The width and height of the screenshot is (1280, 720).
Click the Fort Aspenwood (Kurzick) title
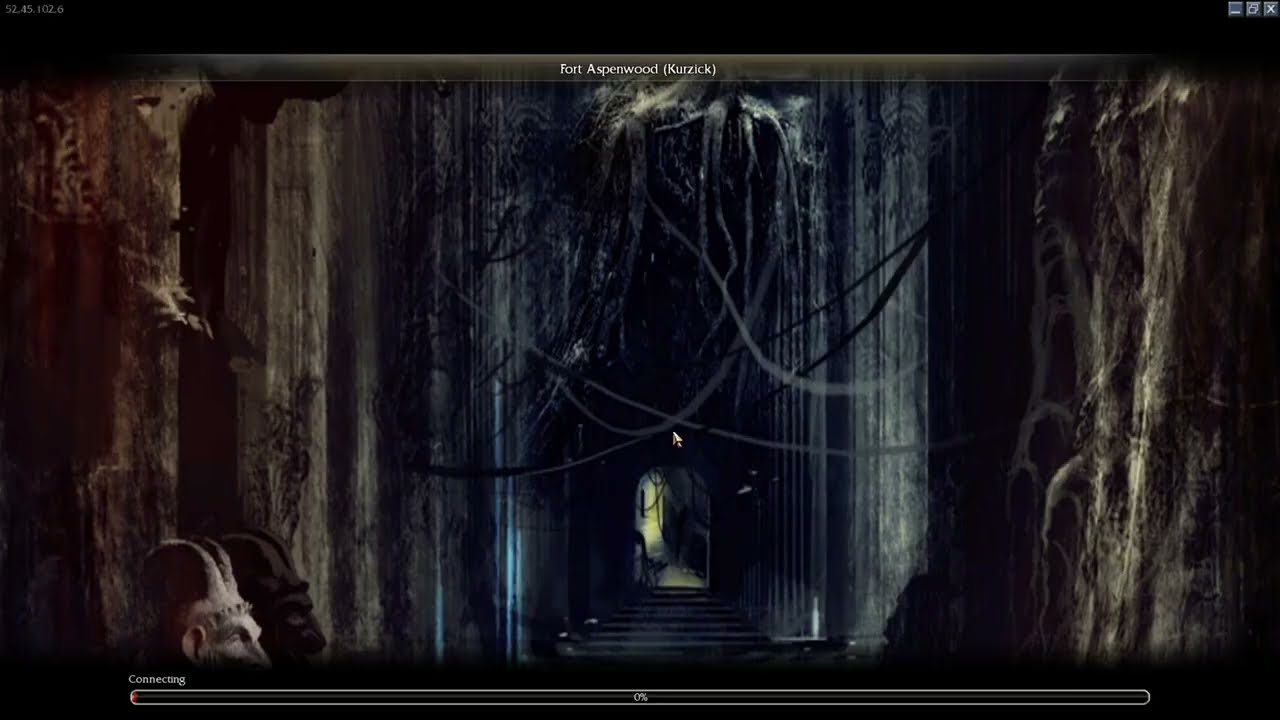point(638,69)
